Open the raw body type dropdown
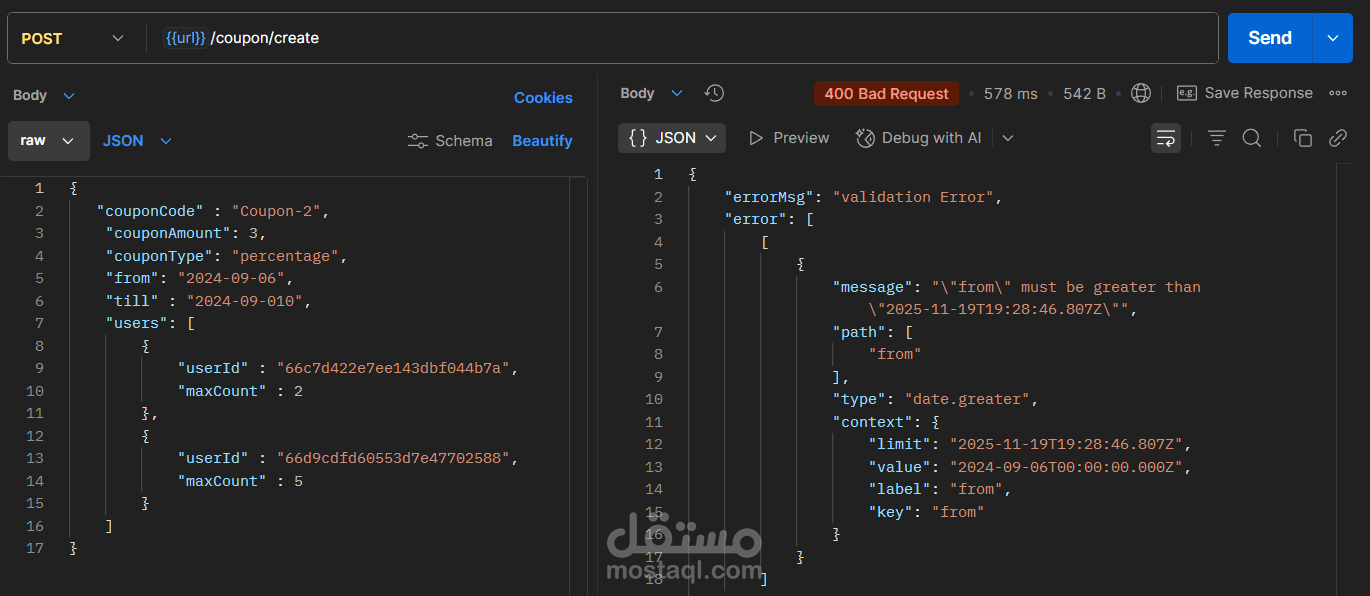The height and width of the screenshot is (596, 1370). pos(49,141)
